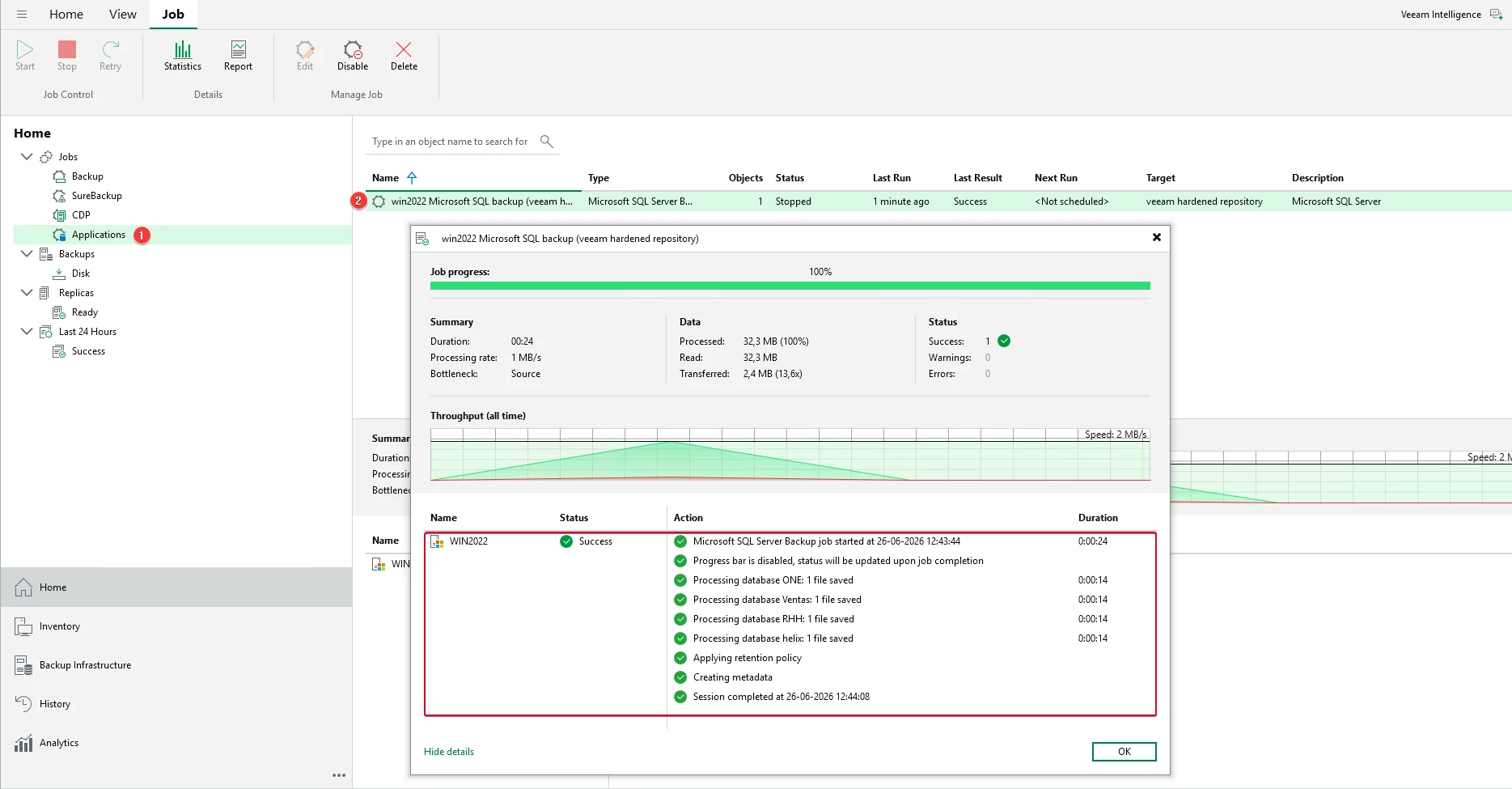
Task: Click the dialog Action column header
Action: tap(688, 518)
